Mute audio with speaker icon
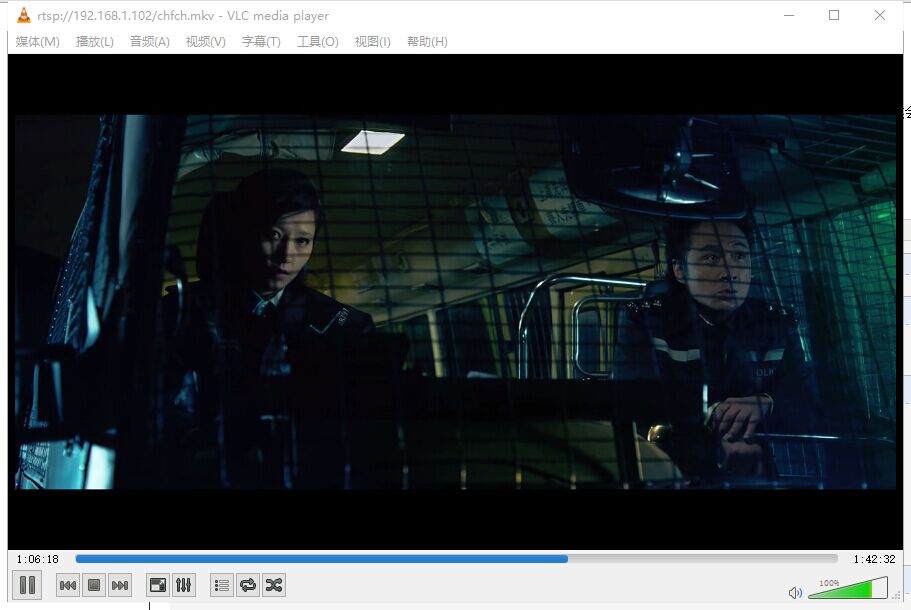 (x=795, y=593)
